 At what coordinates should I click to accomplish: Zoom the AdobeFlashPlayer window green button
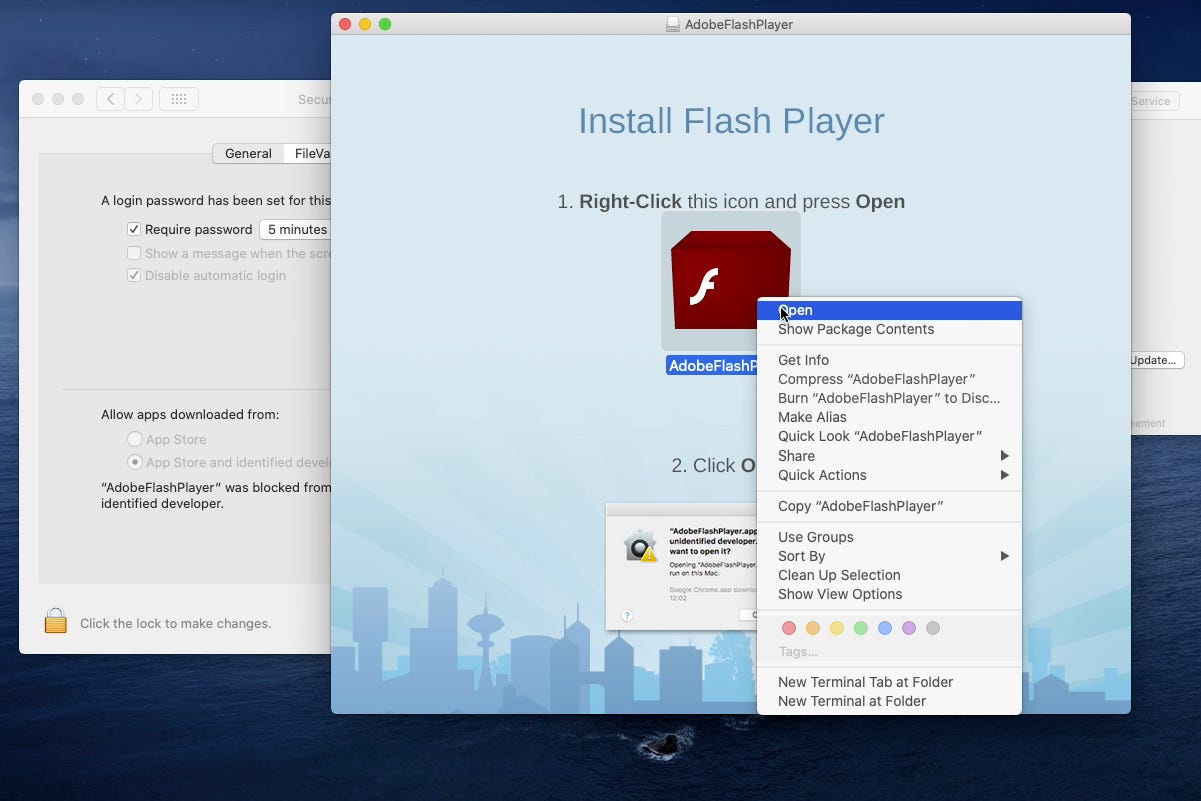click(x=385, y=24)
